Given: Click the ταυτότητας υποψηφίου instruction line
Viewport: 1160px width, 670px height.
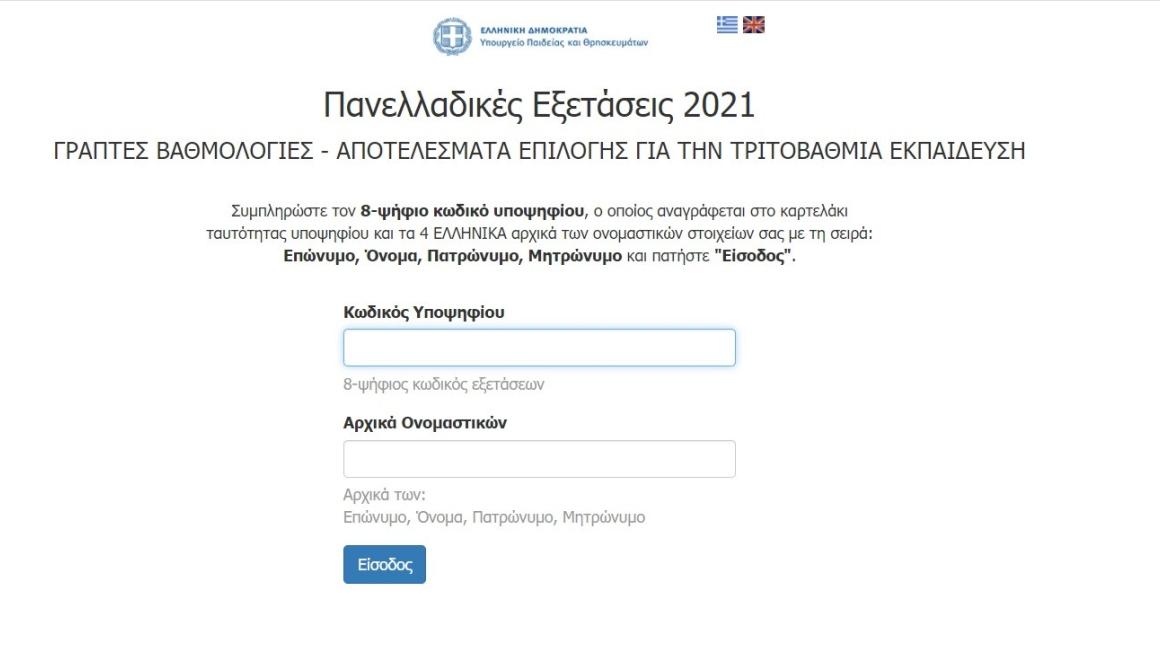Looking at the screenshot, I should (539, 234).
